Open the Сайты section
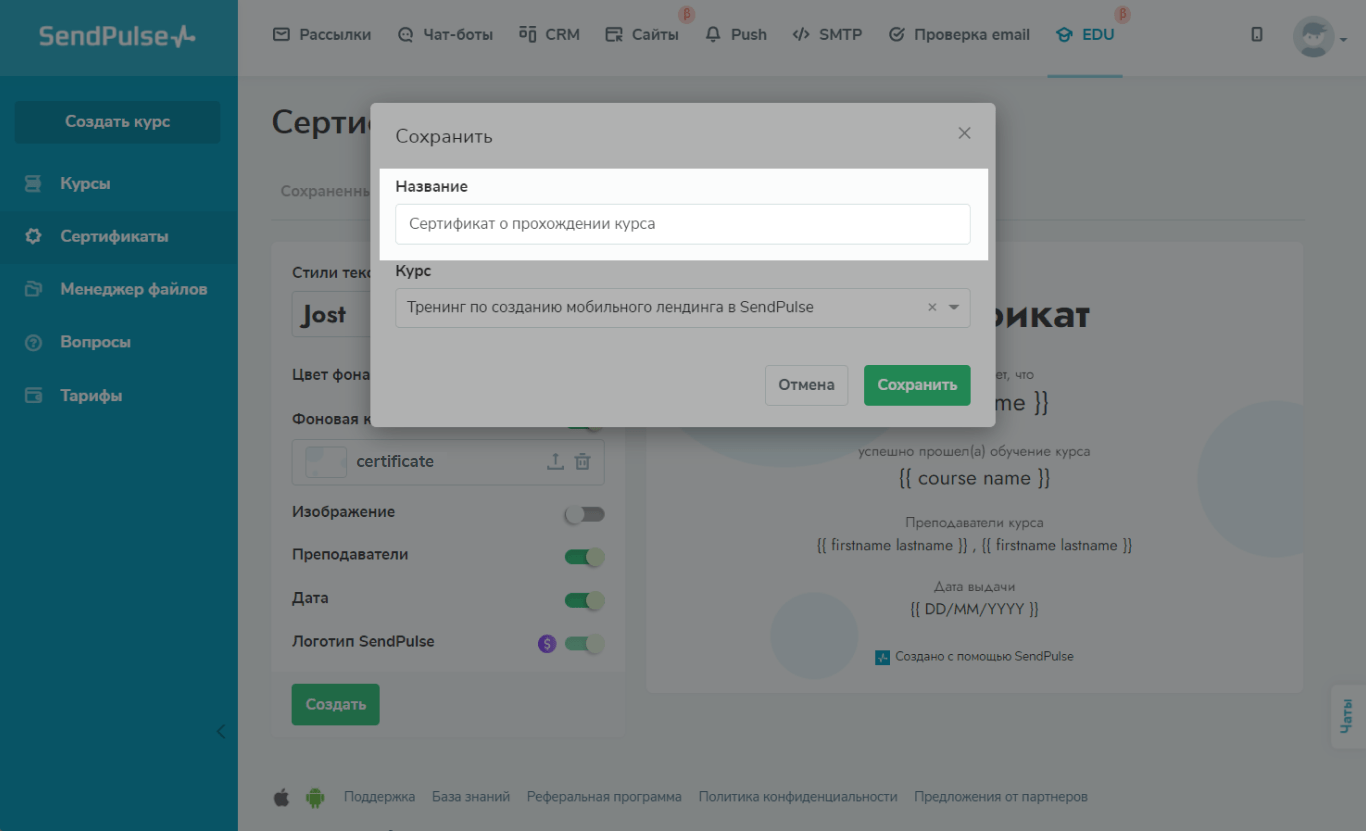 (642, 34)
